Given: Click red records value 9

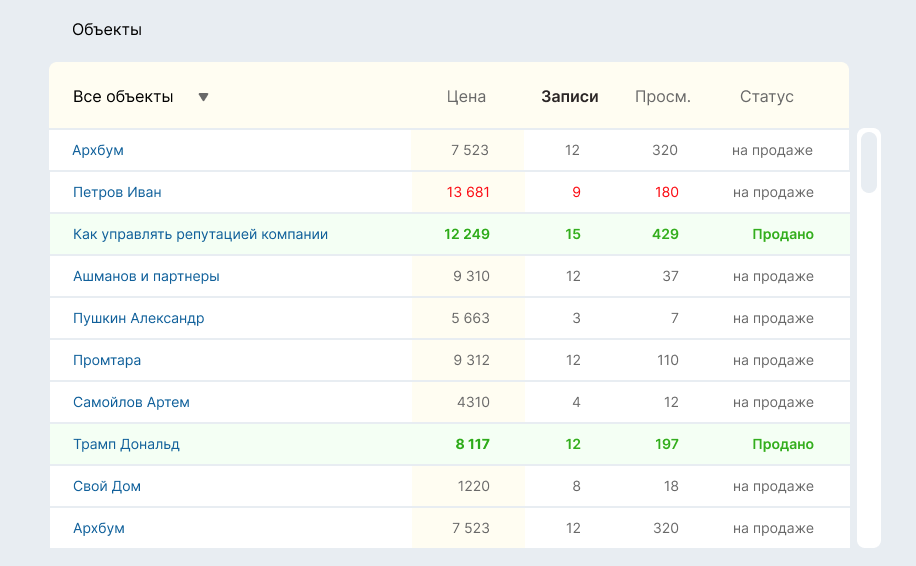Looking at the screenshot, I should [576, 192].
